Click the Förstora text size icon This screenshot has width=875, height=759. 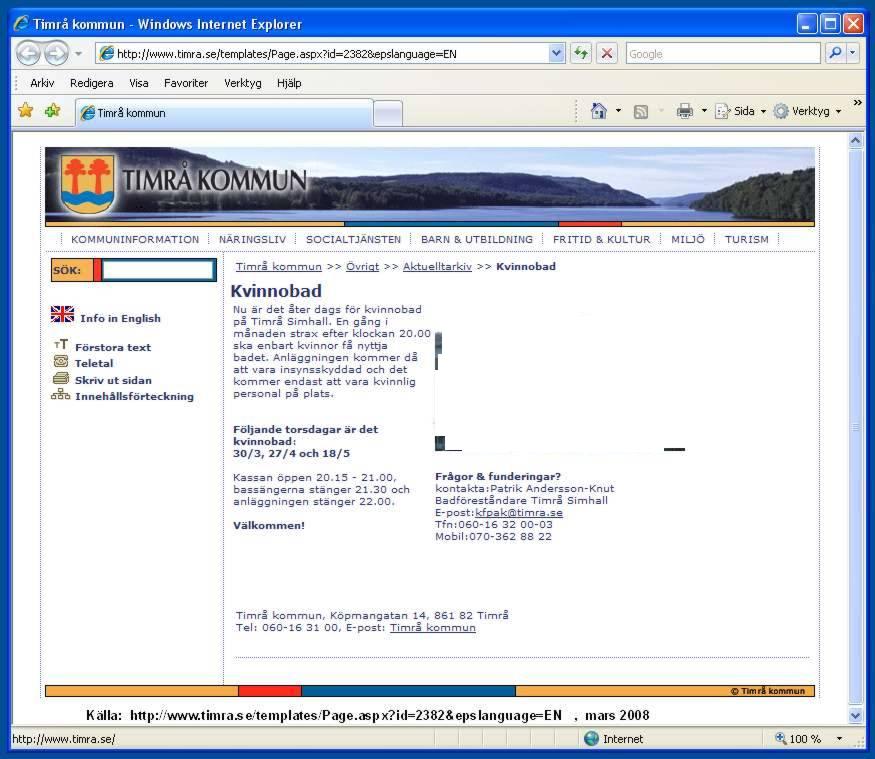point(61,344)
